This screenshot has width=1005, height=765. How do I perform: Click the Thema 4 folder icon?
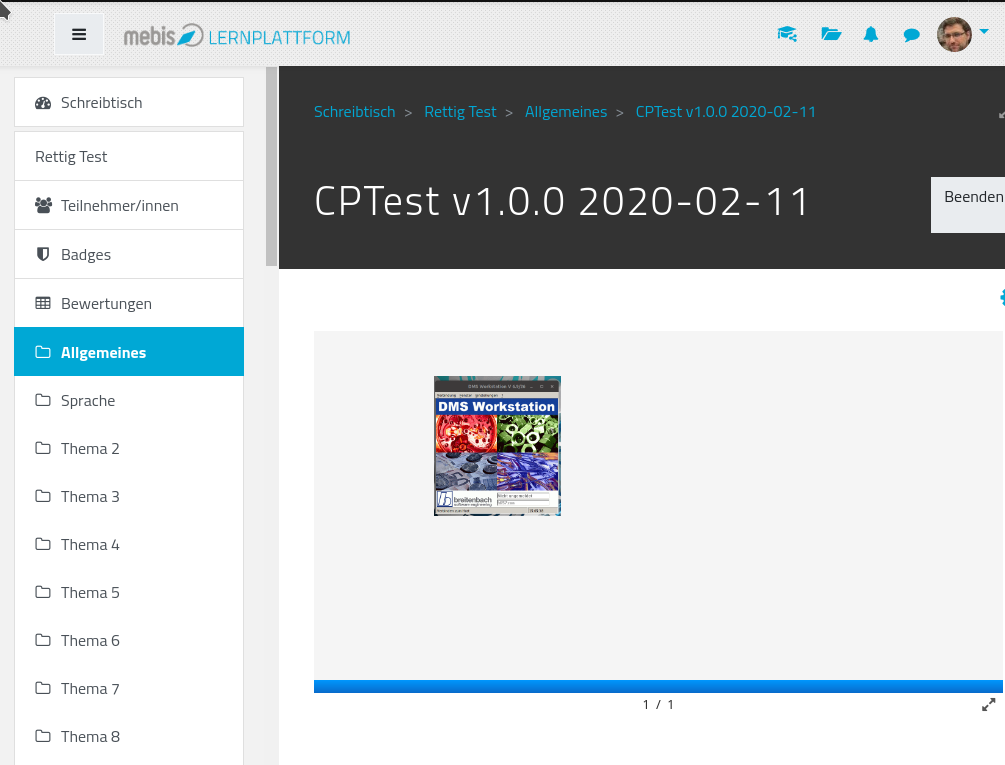click(x=43, y=545)
